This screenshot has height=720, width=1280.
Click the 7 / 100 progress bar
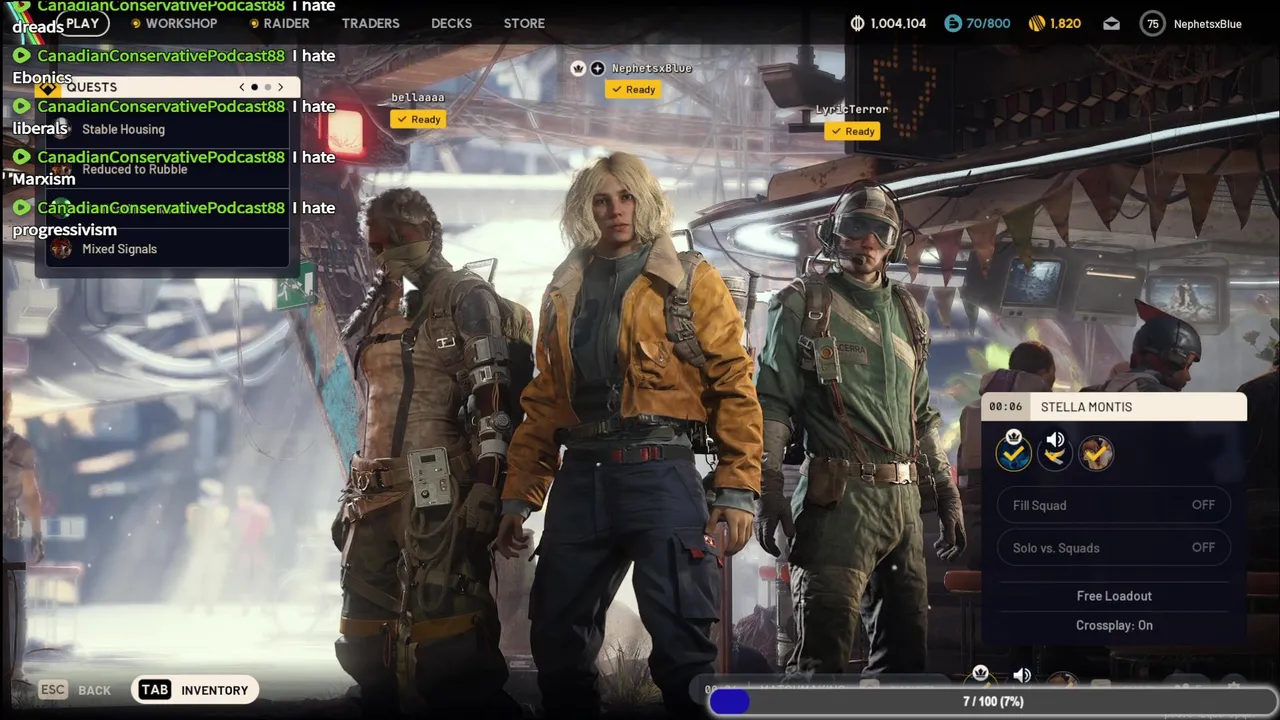point(993,702)
